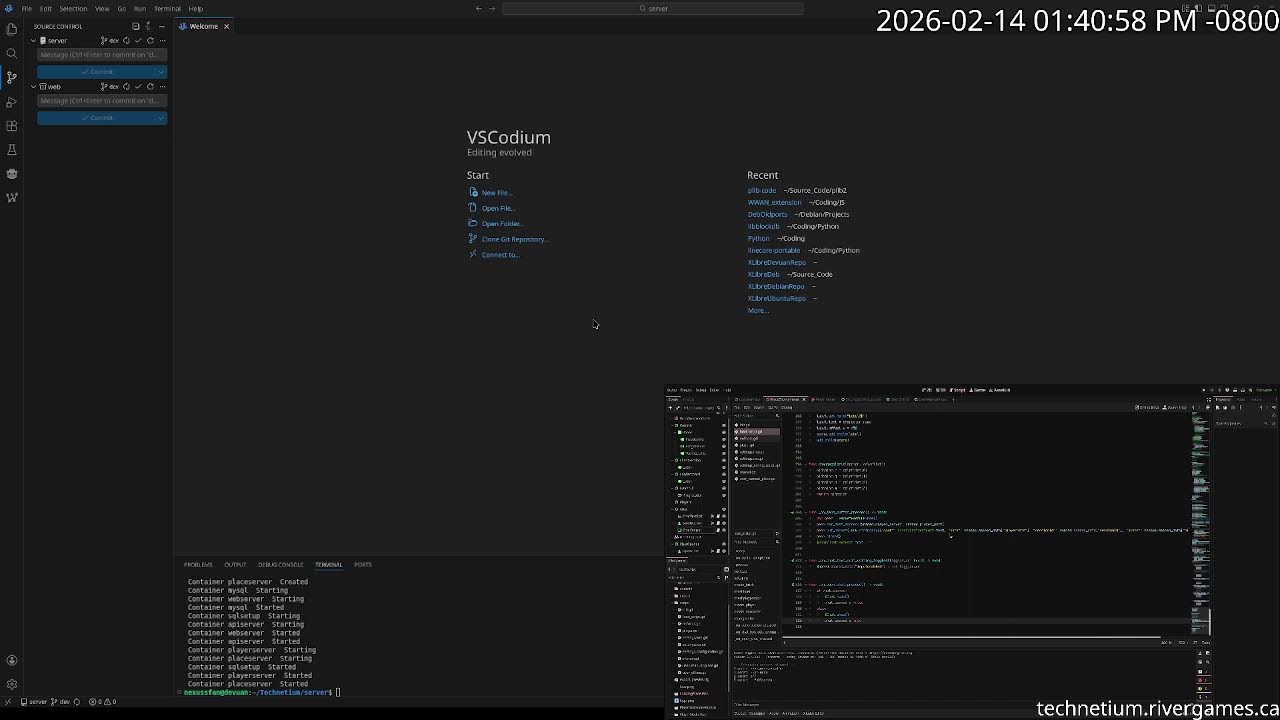Switch to the Debug Console tab
This screenshot has width=1280, height=720.
[281, 565]
